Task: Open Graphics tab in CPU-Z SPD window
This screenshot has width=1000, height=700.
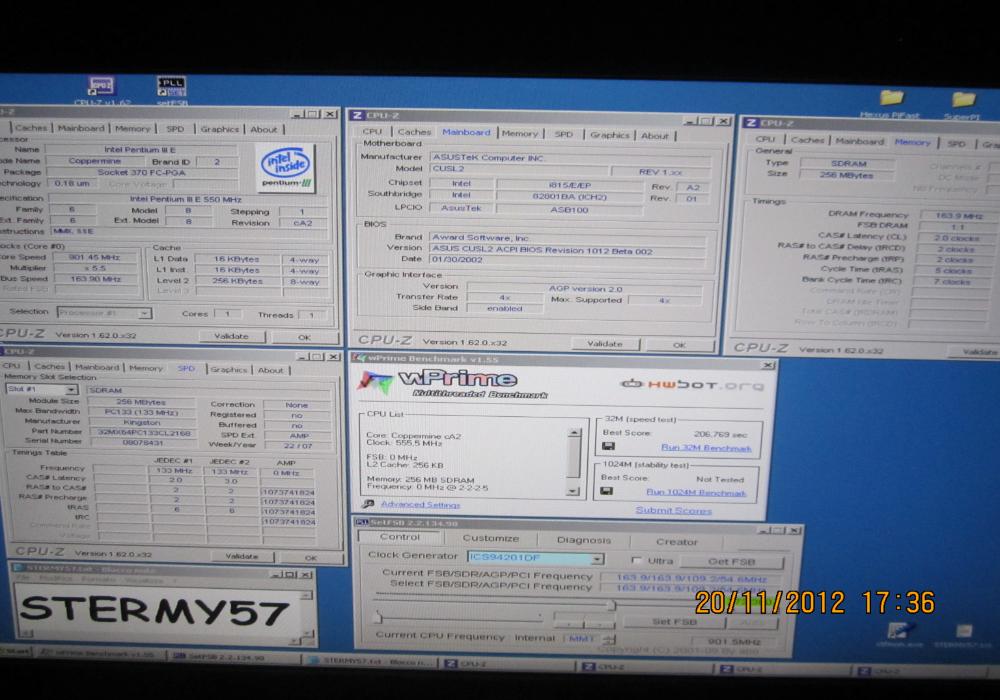Action: [229, 369]
